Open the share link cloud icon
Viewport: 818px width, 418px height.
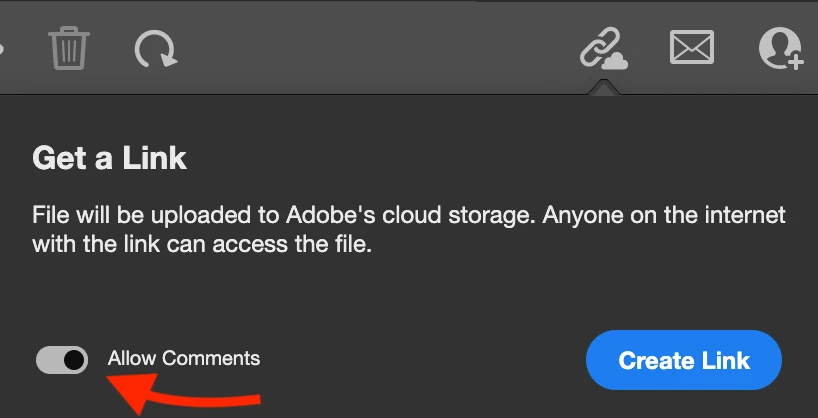[603, 48]
